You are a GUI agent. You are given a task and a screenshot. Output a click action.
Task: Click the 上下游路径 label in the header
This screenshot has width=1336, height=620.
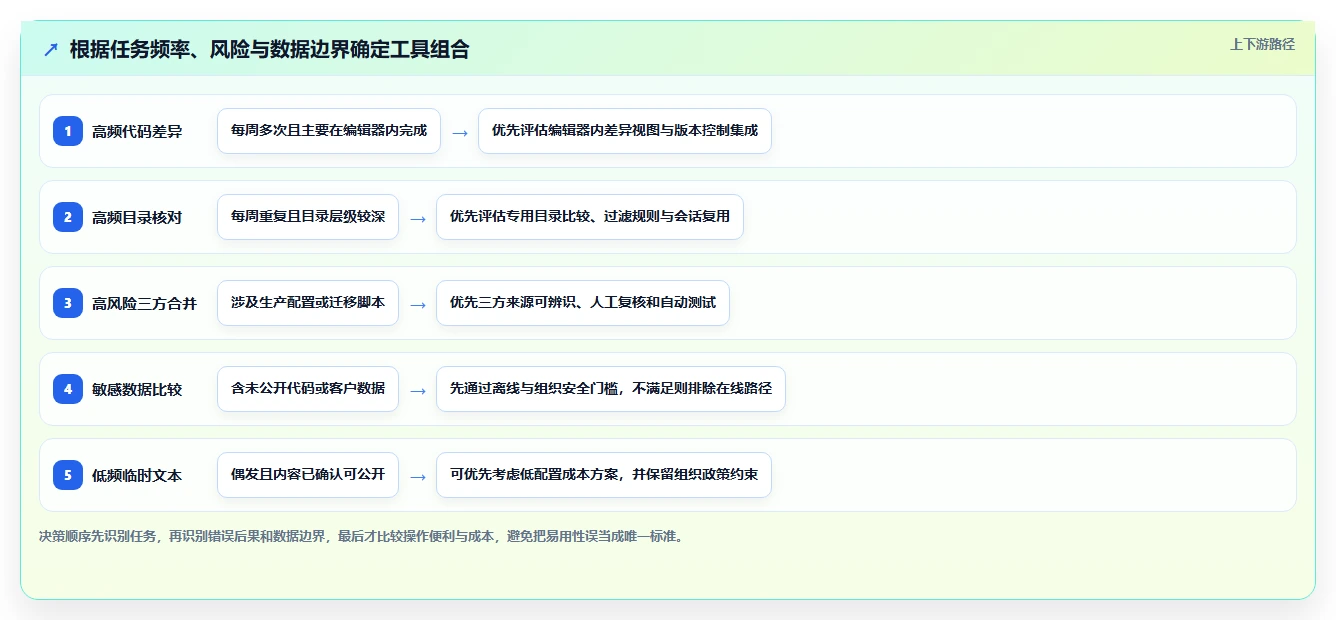(x=1262, y=44)
